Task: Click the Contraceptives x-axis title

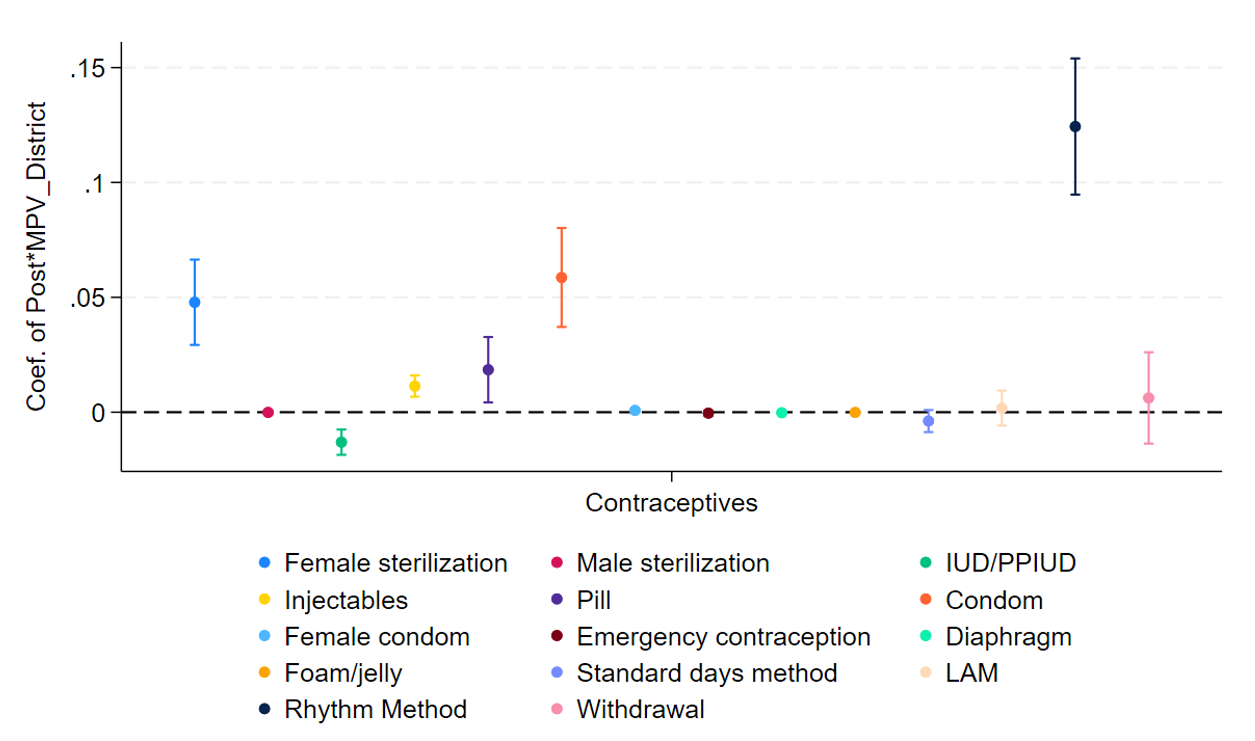Action: click(671, 503)
